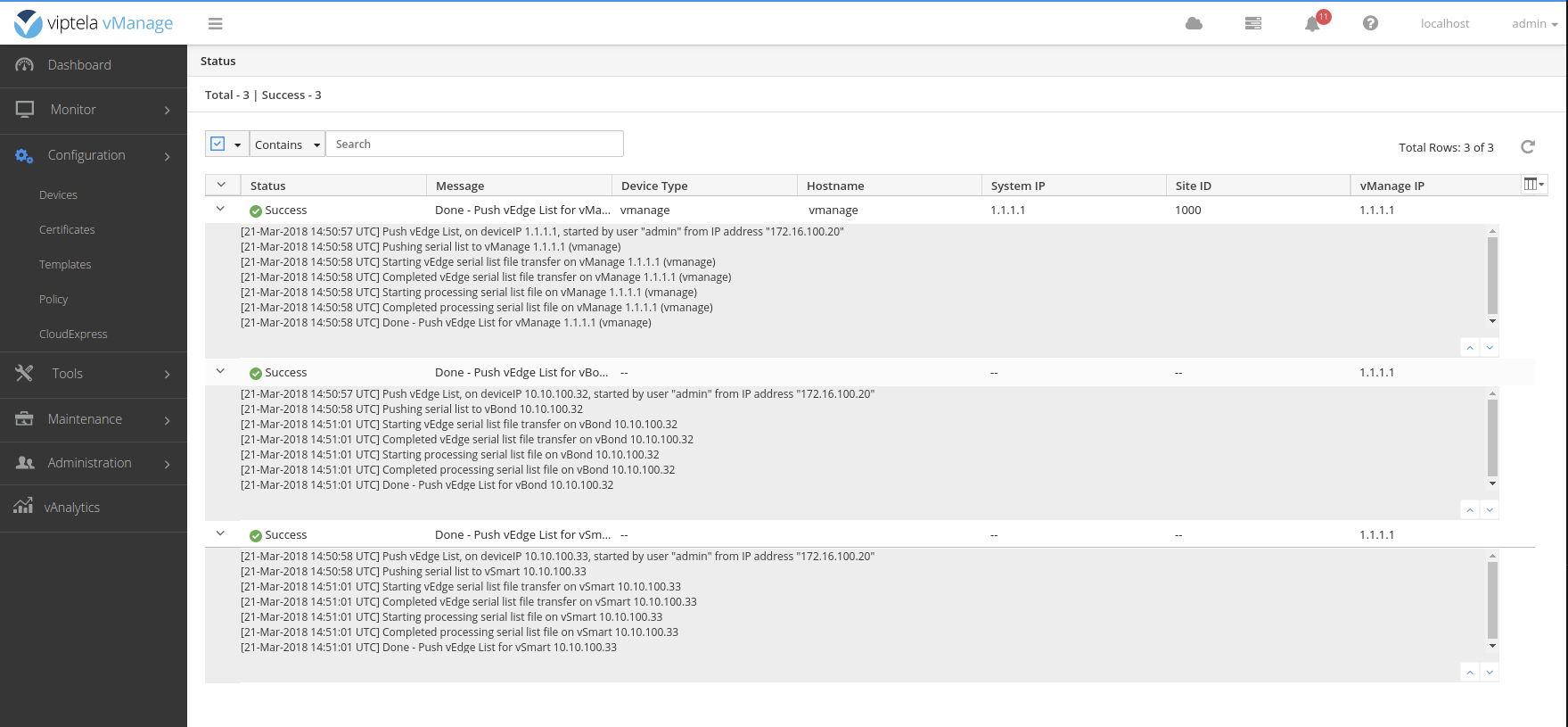Viewport: 1568px width, 727px height.
Task: Click the cloud icon in header
Action: (x=1194, y=24)
